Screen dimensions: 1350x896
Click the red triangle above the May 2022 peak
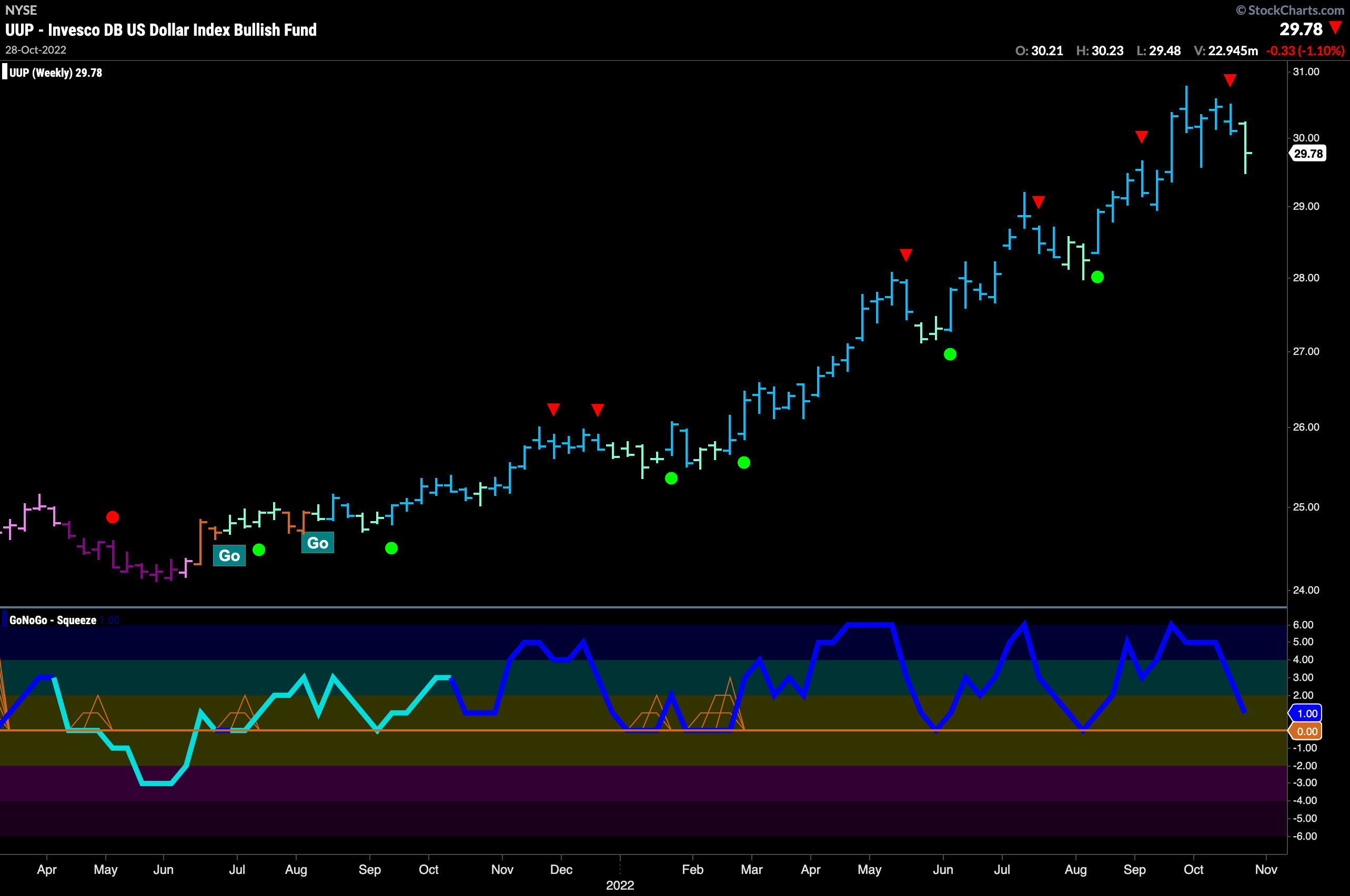[x=906, y=254]
